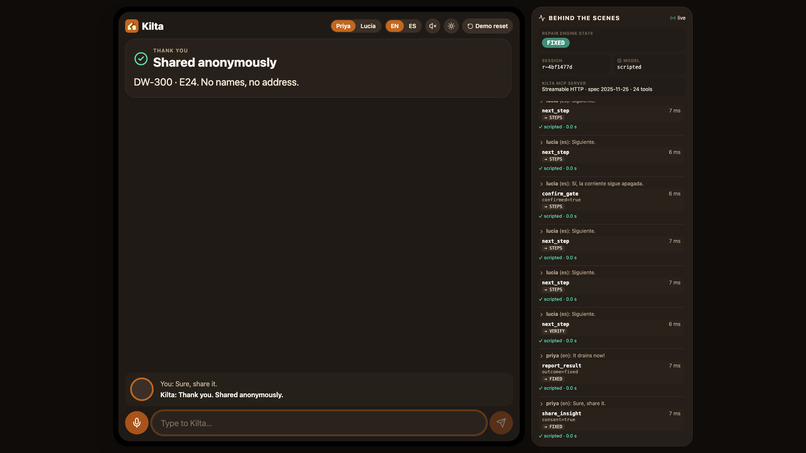Click the VERIFY state tag
The image size is (806, 453).
[554, 331]
